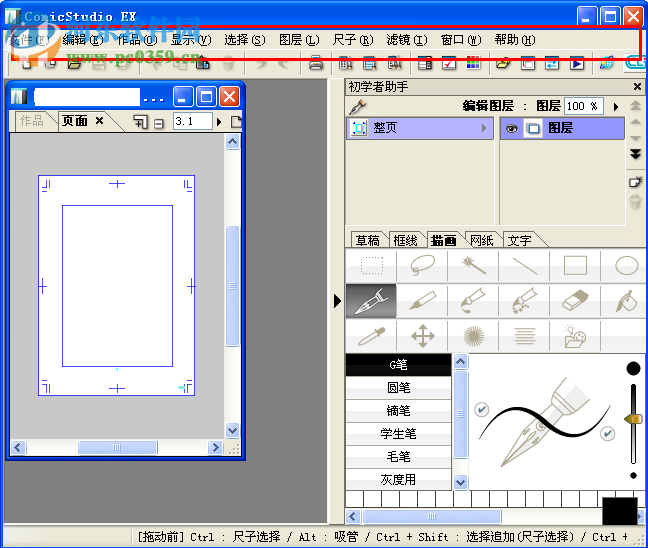Open the 图层(L) menu
648x548 pixels.
pyautogui.click(x=299, y=40)
